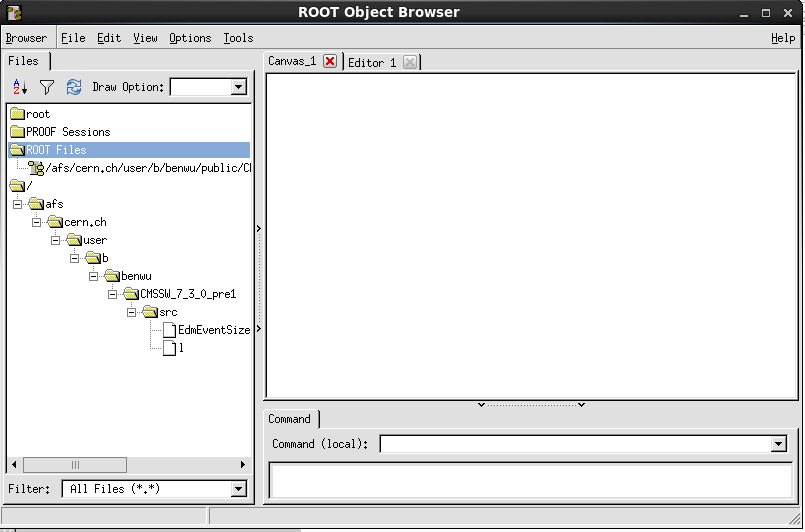The height and width of the screenshot is (532, 805).
Task: Click the tree scrollbar left arrow
Action: pyautogui.click(x=14, y=465)
